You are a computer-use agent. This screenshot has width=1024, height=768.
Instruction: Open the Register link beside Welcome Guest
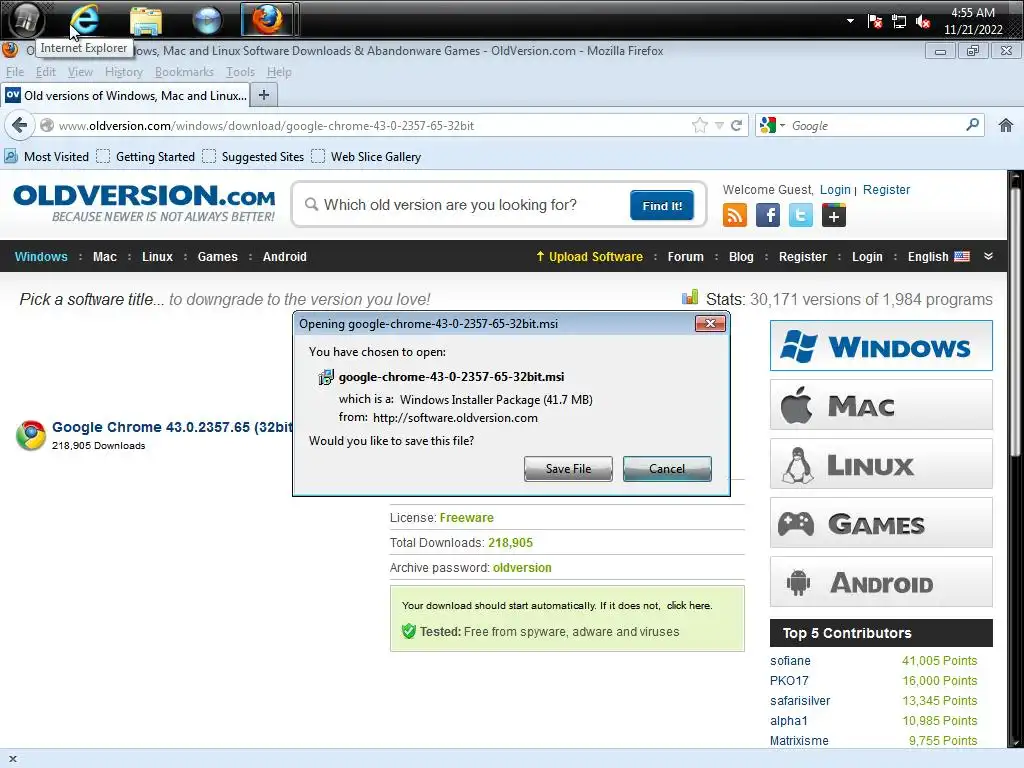click(886, 189)
